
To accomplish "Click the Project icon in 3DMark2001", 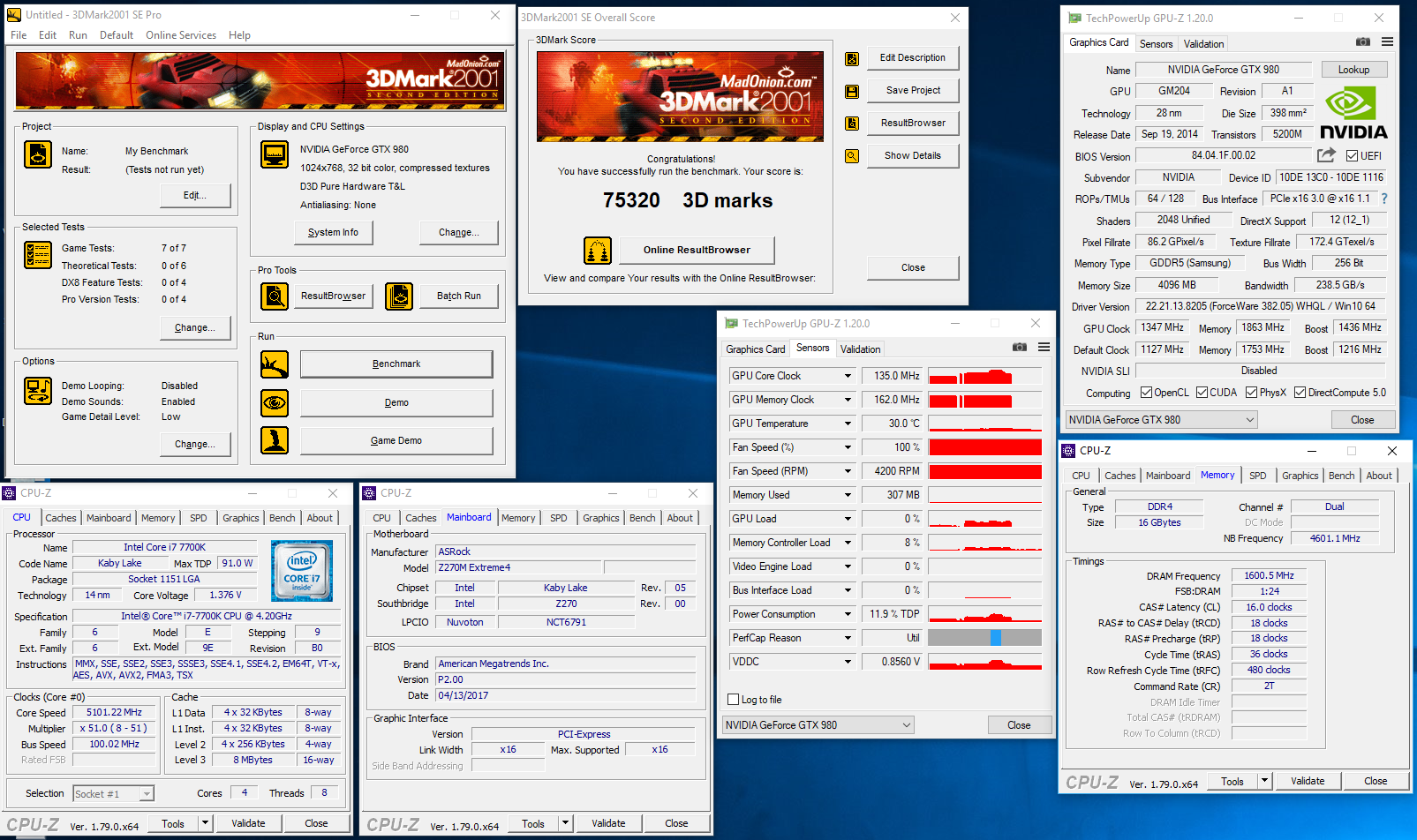I will click(38, 154).
